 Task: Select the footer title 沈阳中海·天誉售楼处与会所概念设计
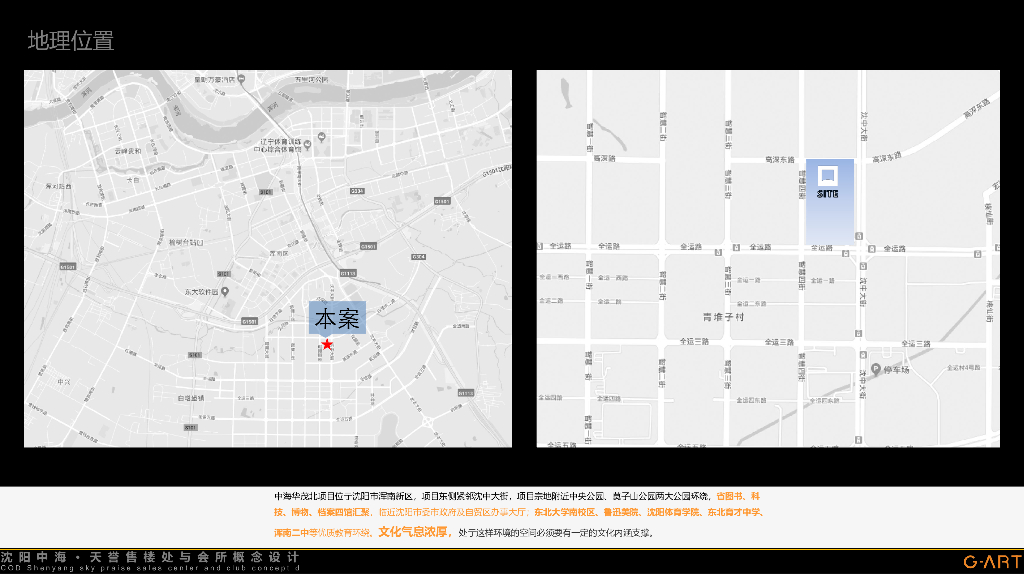click(150, 556)
